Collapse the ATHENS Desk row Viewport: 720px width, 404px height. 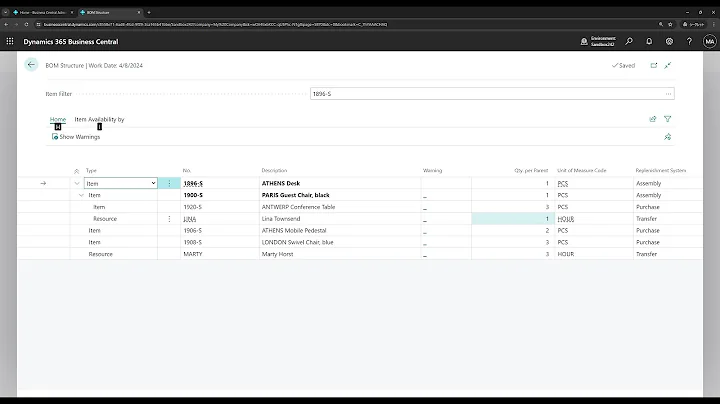pos(77,183)
